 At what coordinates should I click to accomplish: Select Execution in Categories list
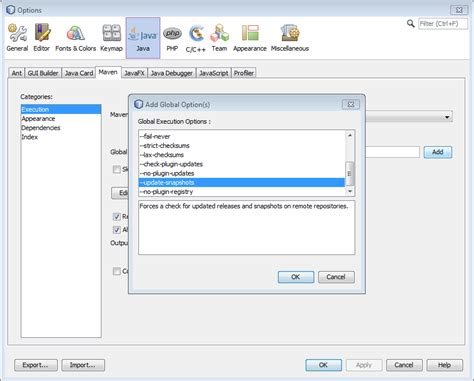tap(61, 109)
